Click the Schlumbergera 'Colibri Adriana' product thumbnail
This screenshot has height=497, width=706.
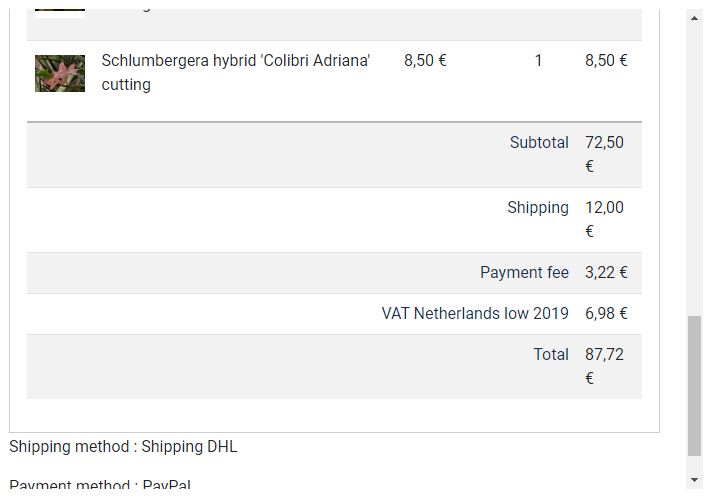click(x=60, y=73)
